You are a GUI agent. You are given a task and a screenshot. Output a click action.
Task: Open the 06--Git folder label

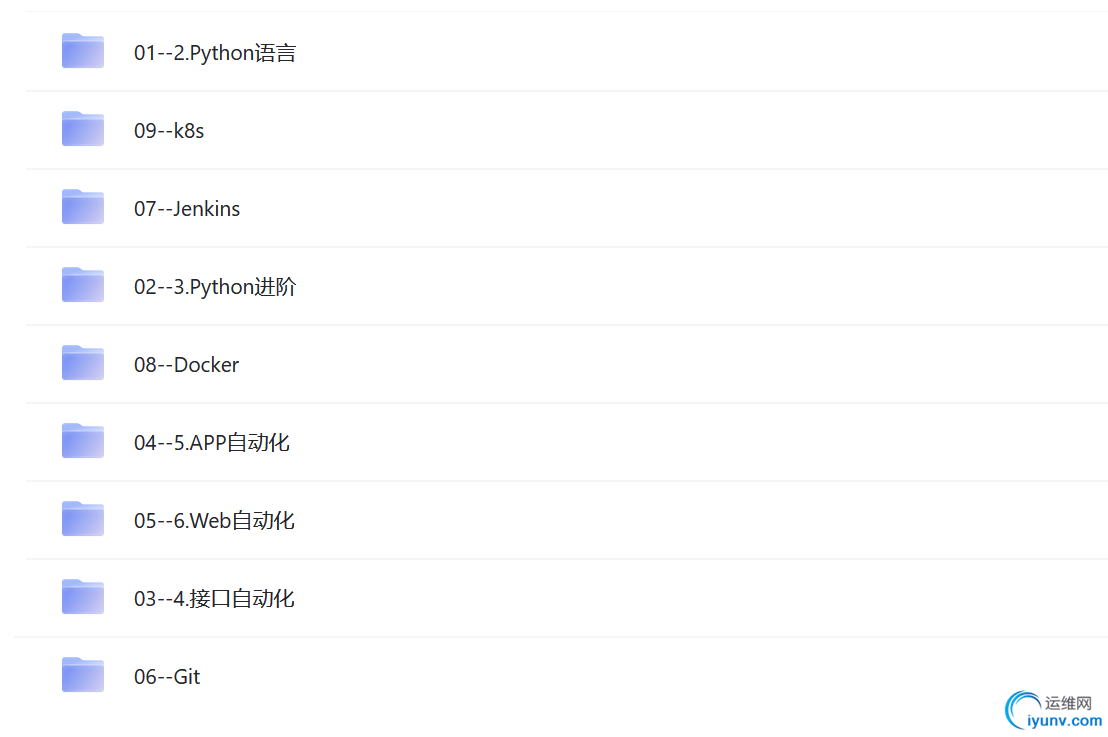[167, 677]
